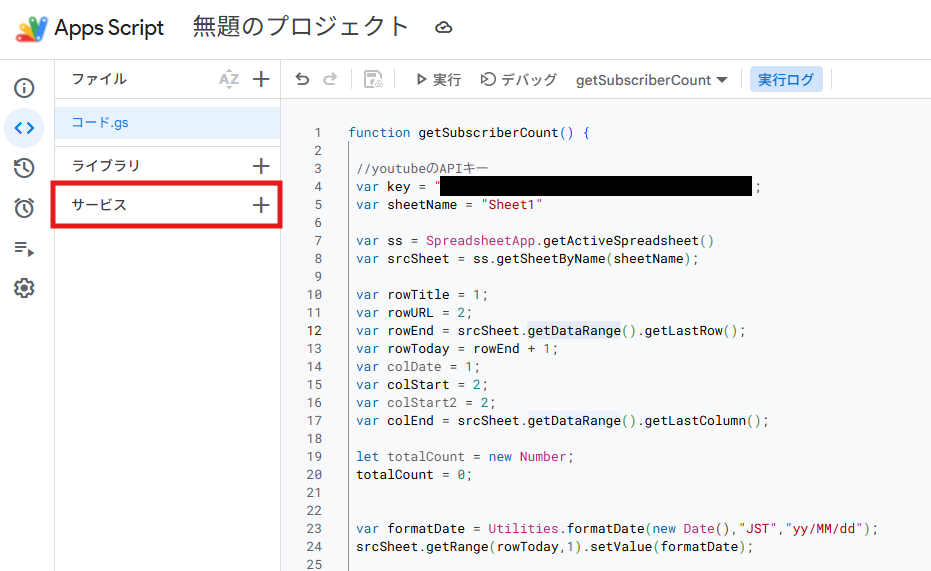Add a library with plus icon
Screen dimensions: 931x571
tap(261, 166)
